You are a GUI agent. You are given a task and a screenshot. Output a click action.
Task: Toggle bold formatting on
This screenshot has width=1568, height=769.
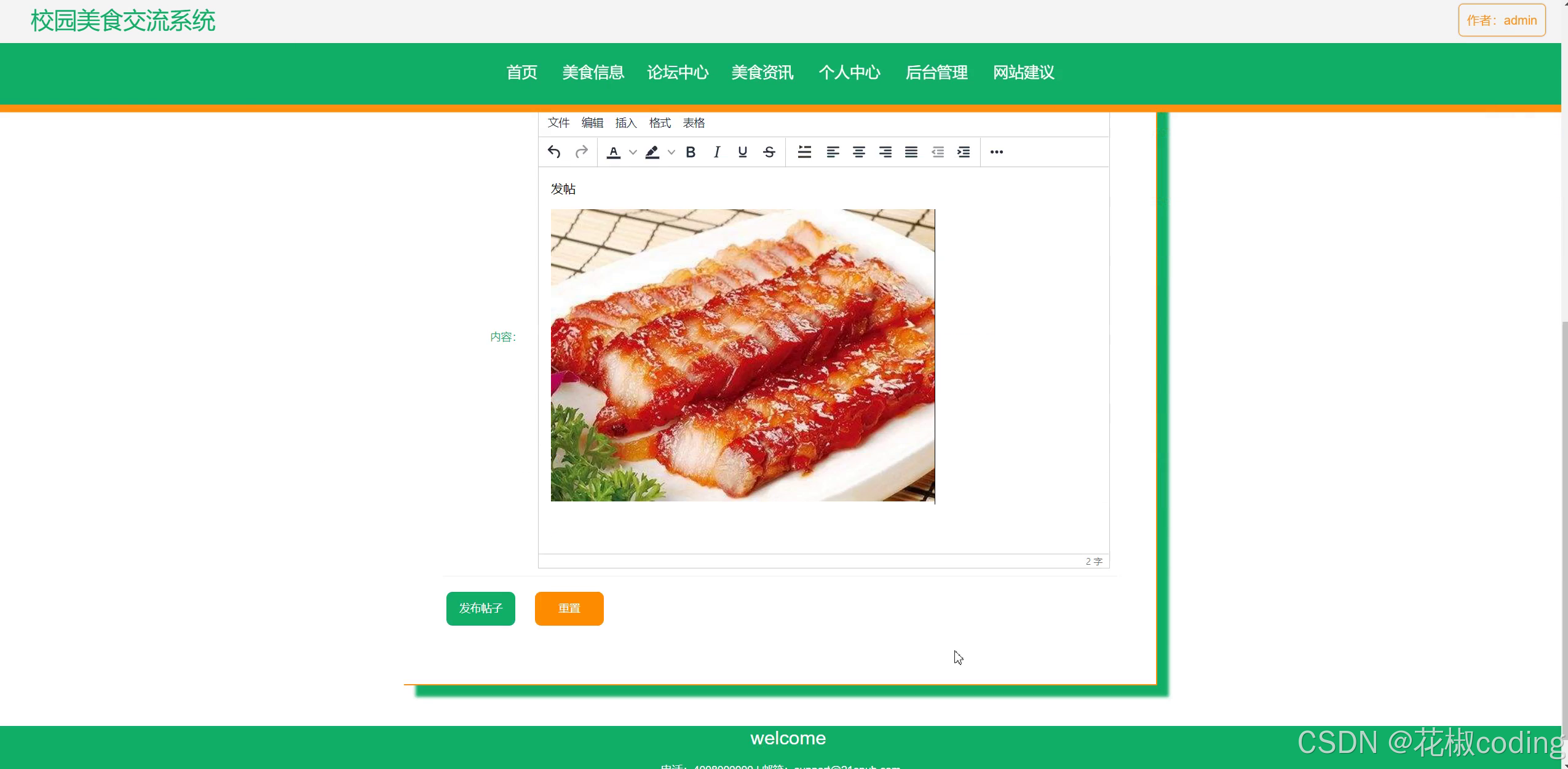pyautogui.click(x=691, y=152)
